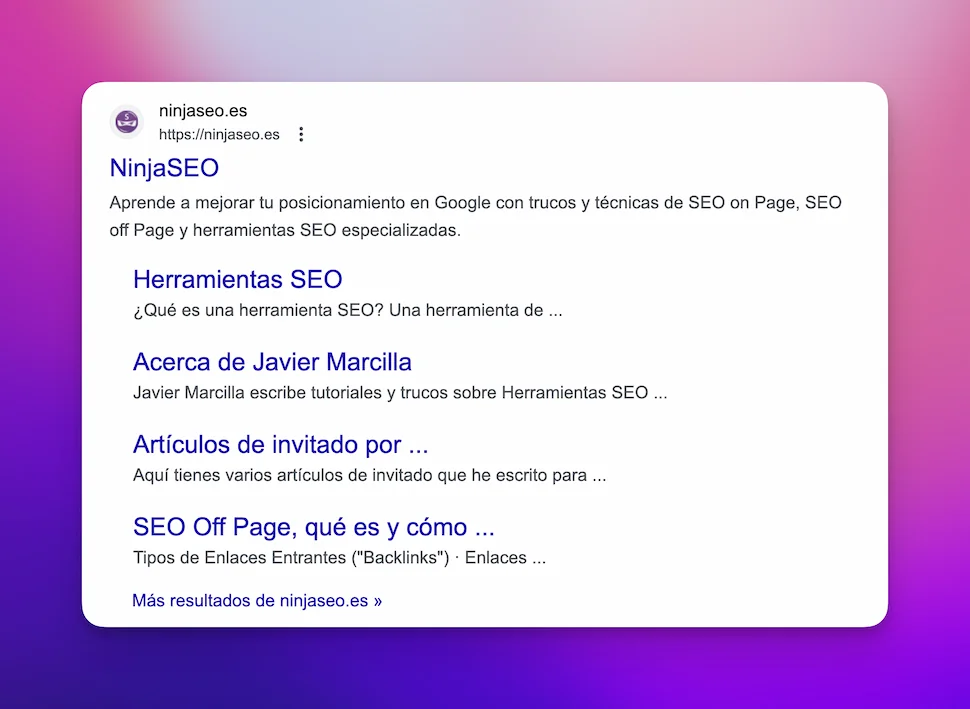Viewport: 970px width, 709px height.
Task: Click the word Google in the description
Action: [460, 203]
